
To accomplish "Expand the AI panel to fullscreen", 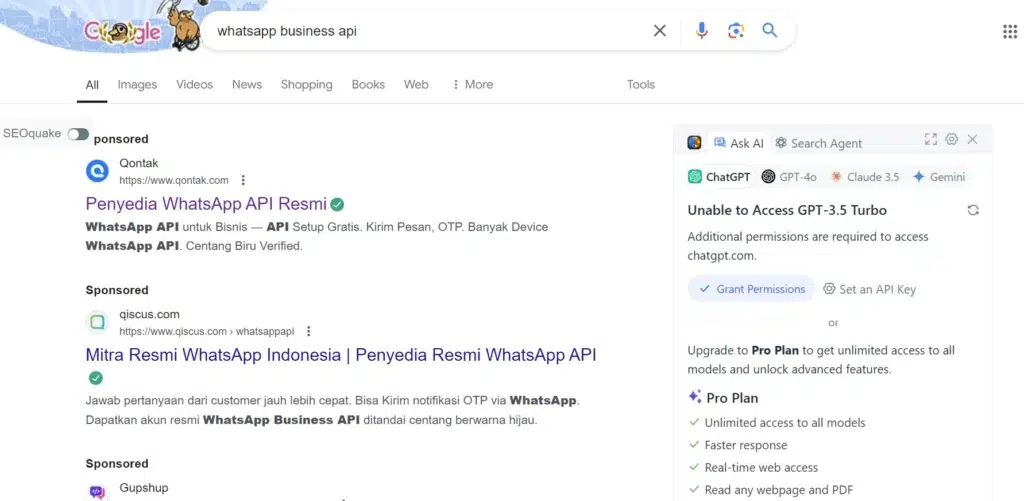I will [931, 139].
